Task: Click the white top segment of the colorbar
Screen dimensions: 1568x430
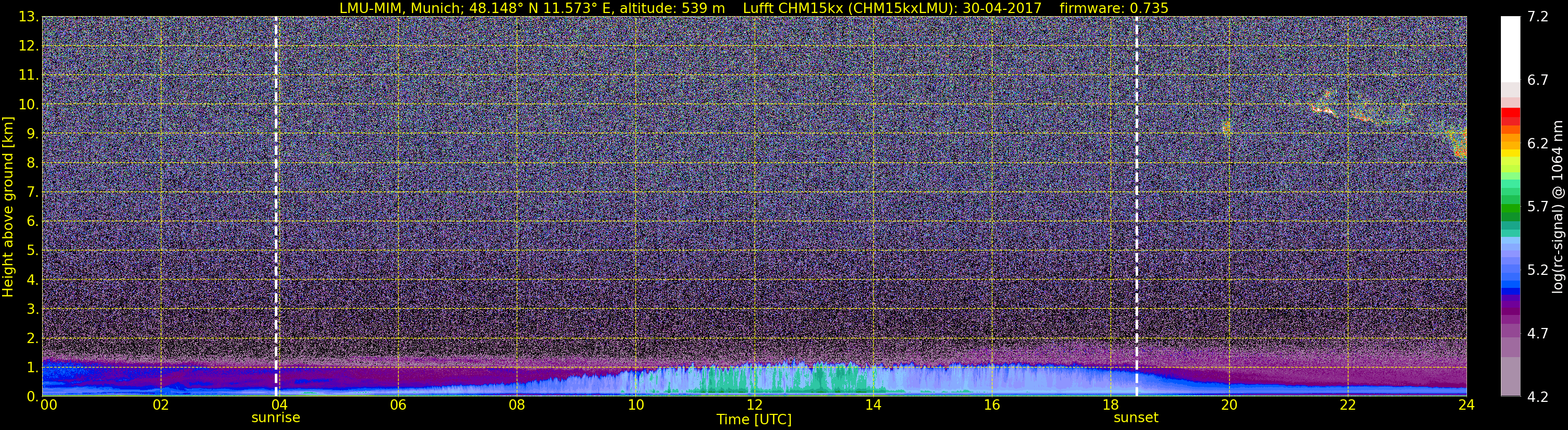Action: pos(1510,49)
